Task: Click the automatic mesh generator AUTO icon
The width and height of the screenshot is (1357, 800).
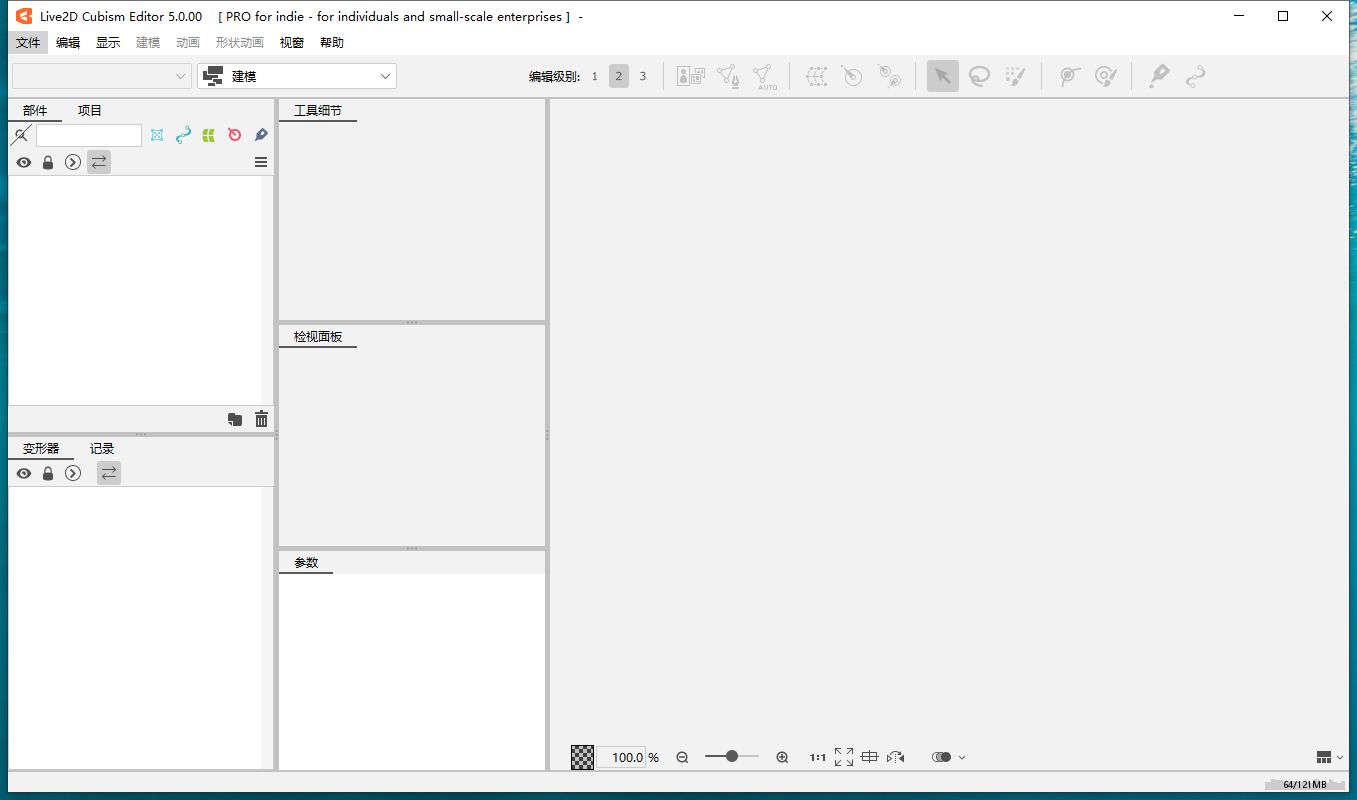Action: 765,77
